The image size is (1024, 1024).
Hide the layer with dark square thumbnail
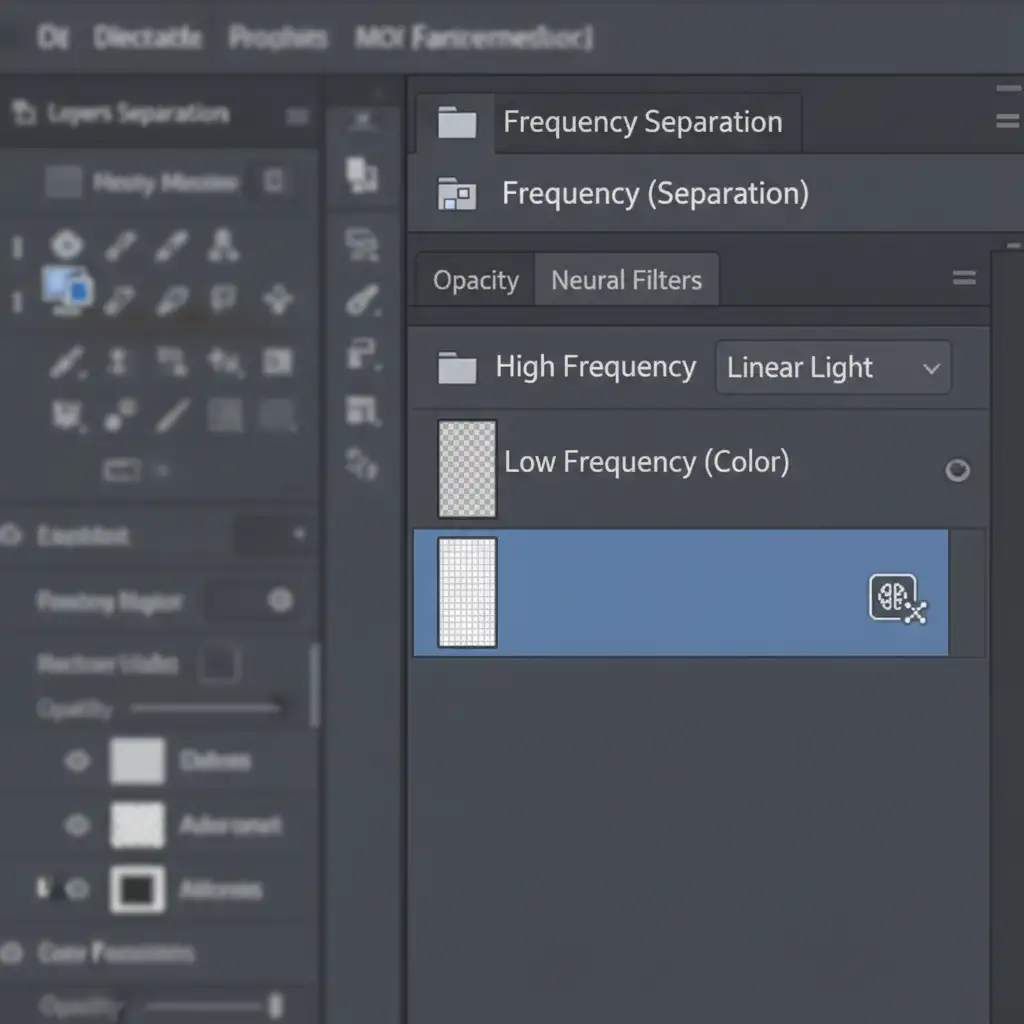[x=77, y=889]
